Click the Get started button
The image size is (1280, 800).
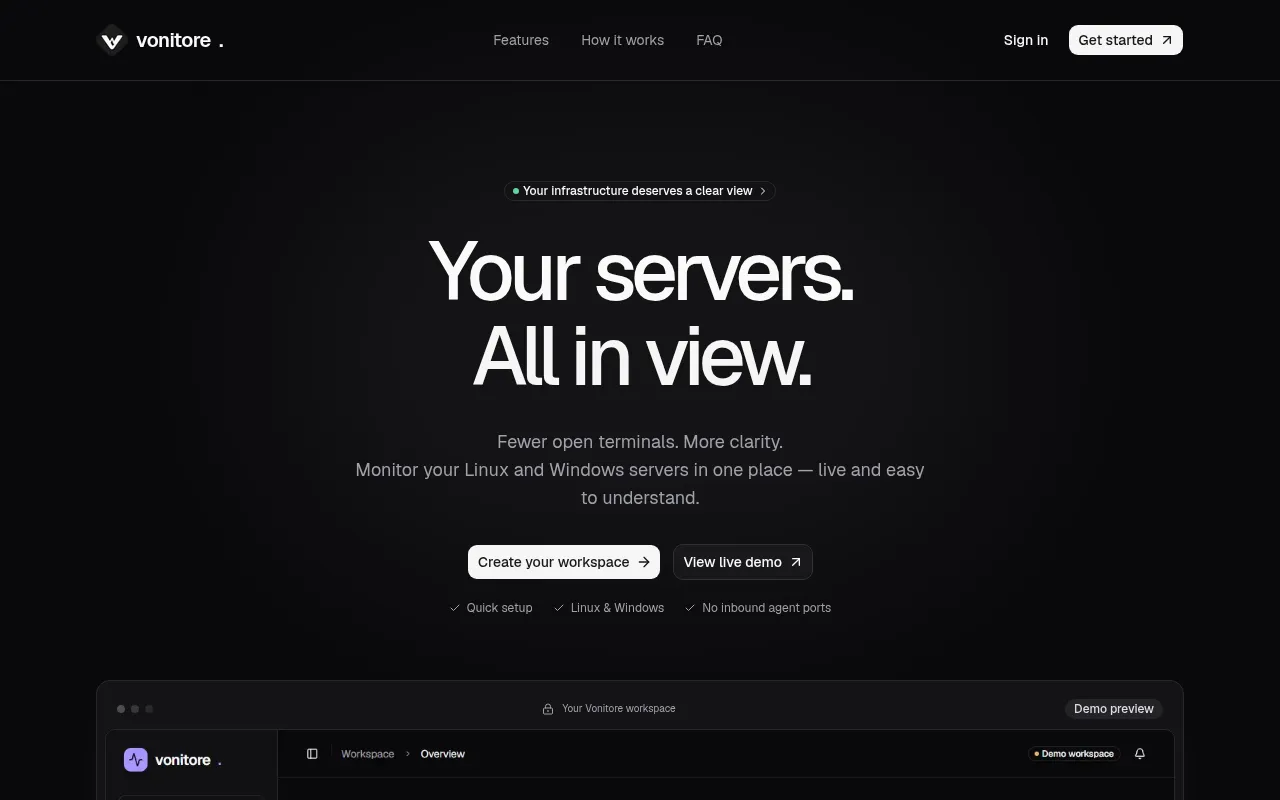click(1125, 40)
